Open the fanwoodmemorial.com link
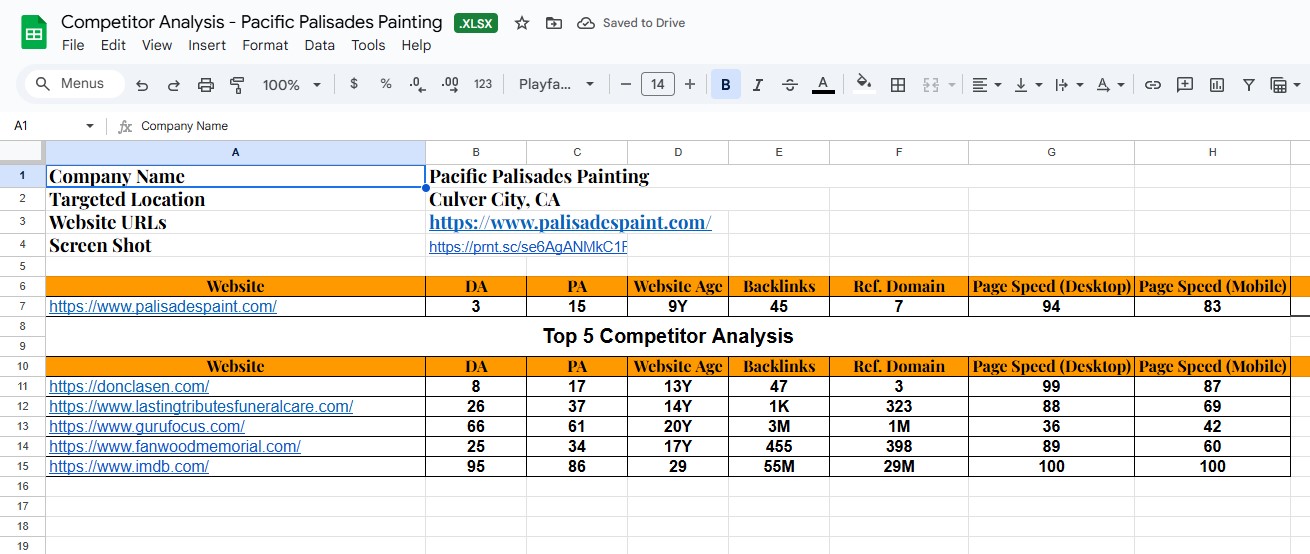This screenshot has width=1310, height=554. [x=175, y=446]
